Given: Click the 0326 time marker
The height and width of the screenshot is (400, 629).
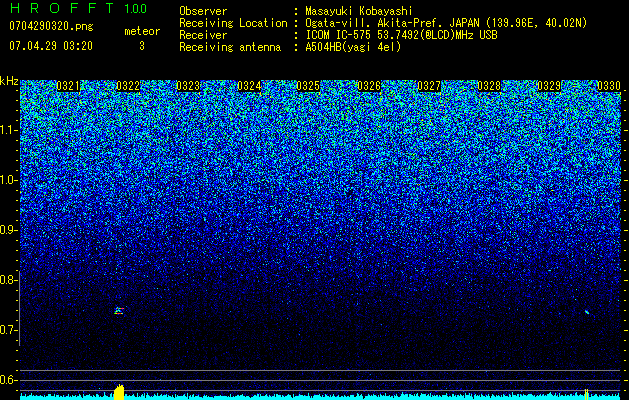Looking at the screenshot, I should pos(369,86).
